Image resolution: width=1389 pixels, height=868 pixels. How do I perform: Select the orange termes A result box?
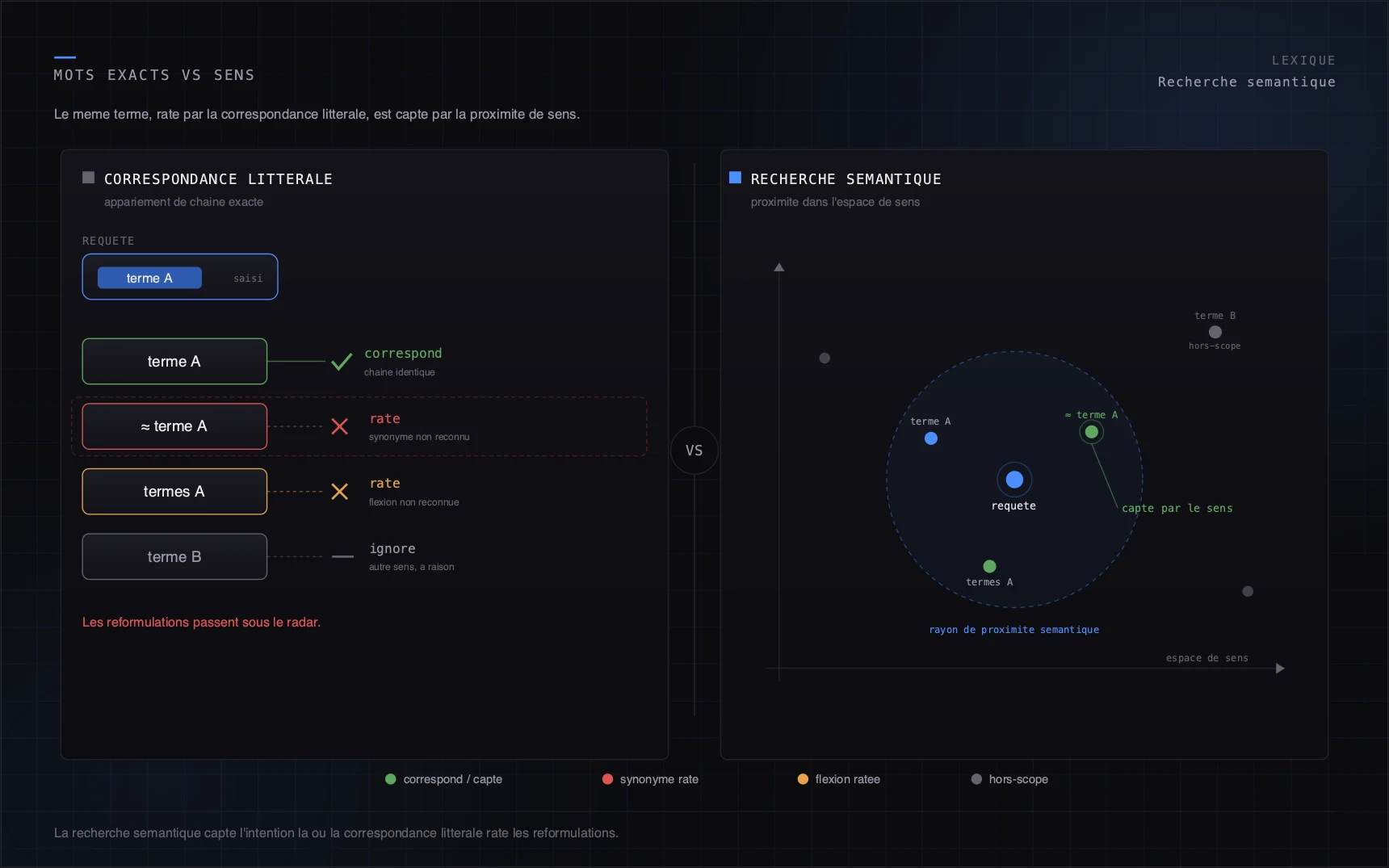[174, 492]
